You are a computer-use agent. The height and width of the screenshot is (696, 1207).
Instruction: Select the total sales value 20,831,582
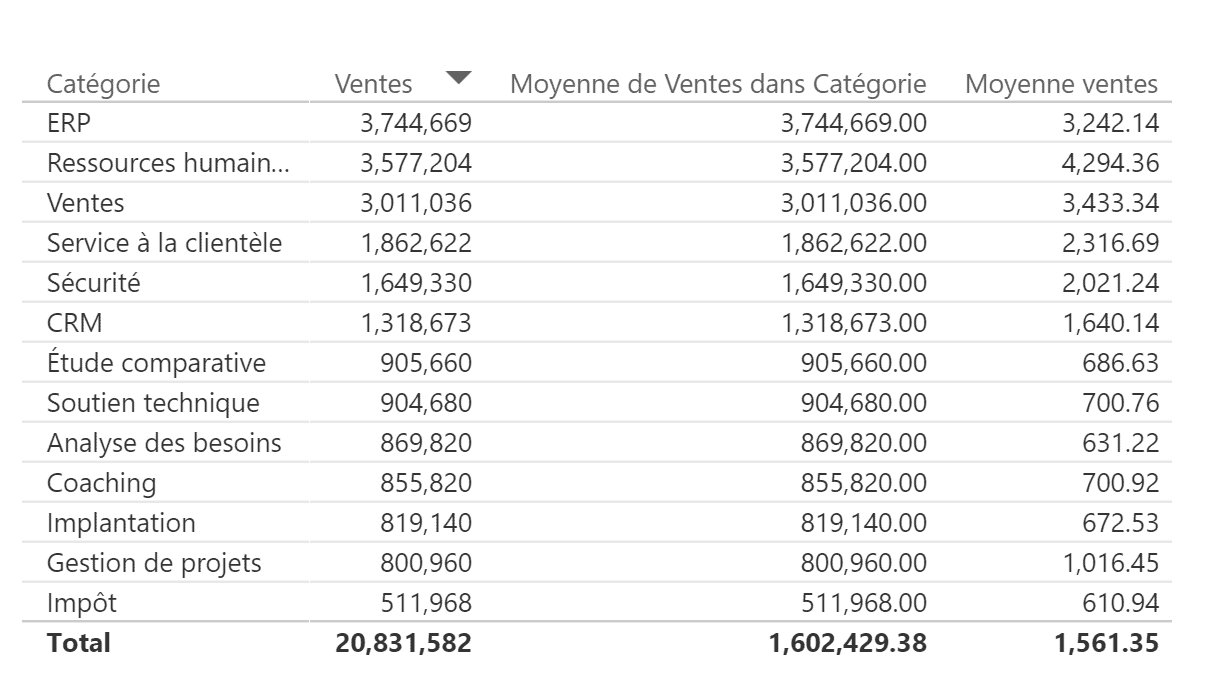pyautogui.click(x=403, y=643)
